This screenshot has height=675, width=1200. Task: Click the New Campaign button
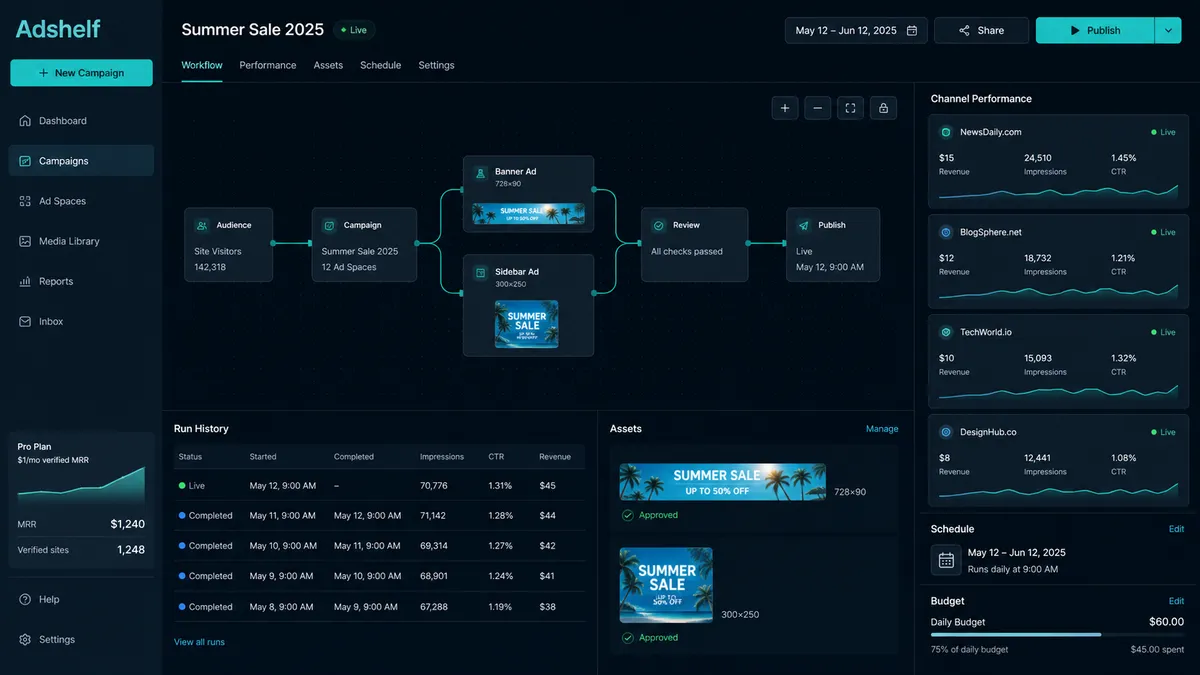tap(81, 73)
